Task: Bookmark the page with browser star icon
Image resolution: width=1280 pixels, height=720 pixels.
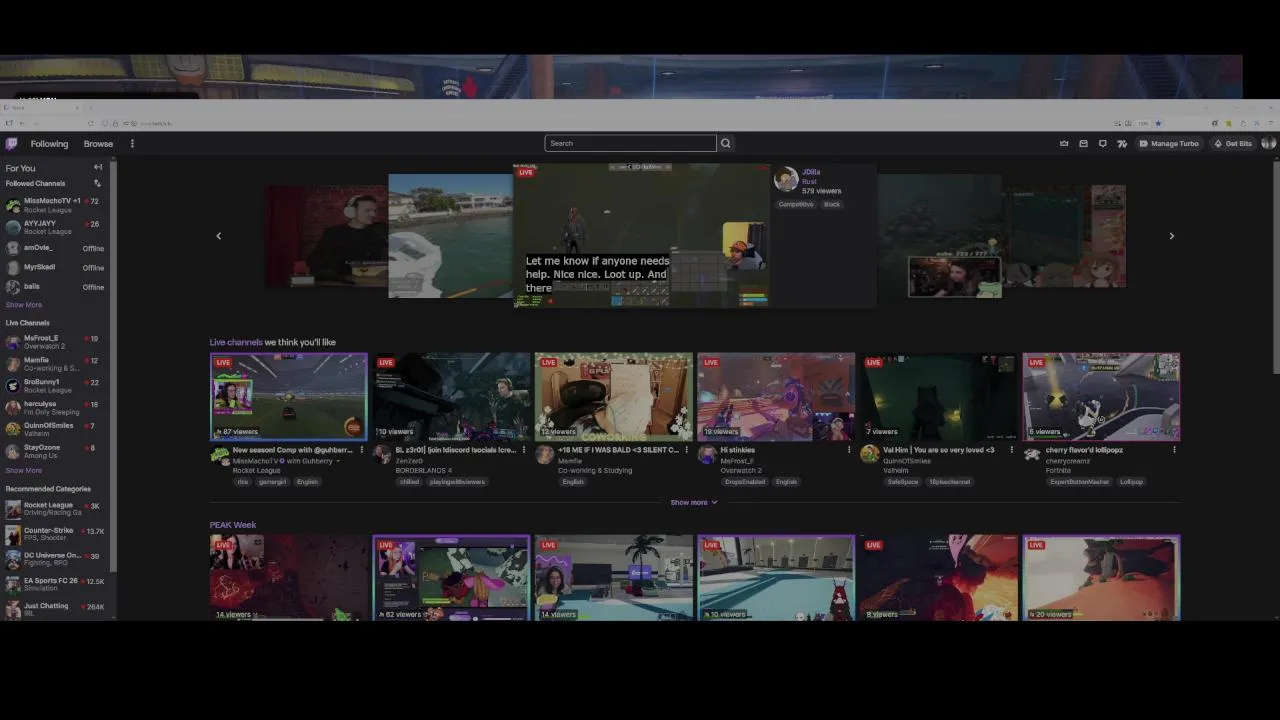Action: coord(1158,123)
